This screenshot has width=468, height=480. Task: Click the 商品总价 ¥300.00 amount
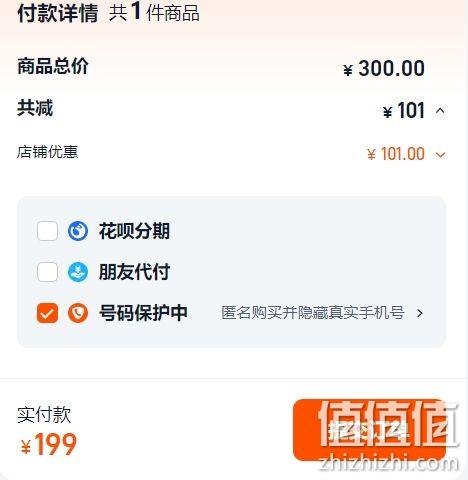pos(384,68)
